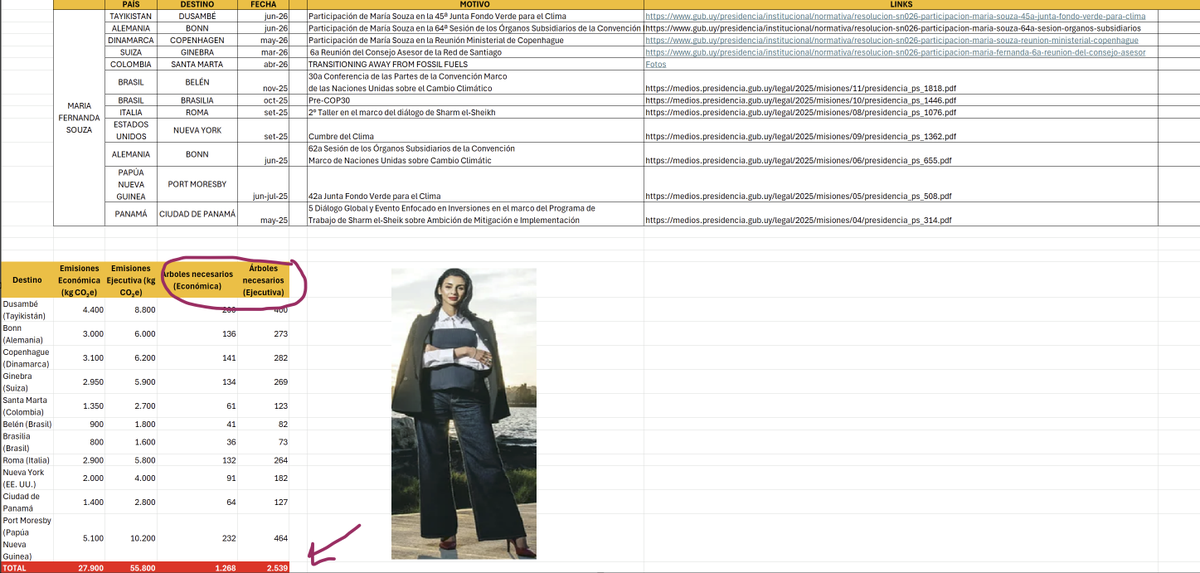The image size is (1200, 573).
Task: Click the SANTA MARTA destination cell
Action: coord(197,64)
